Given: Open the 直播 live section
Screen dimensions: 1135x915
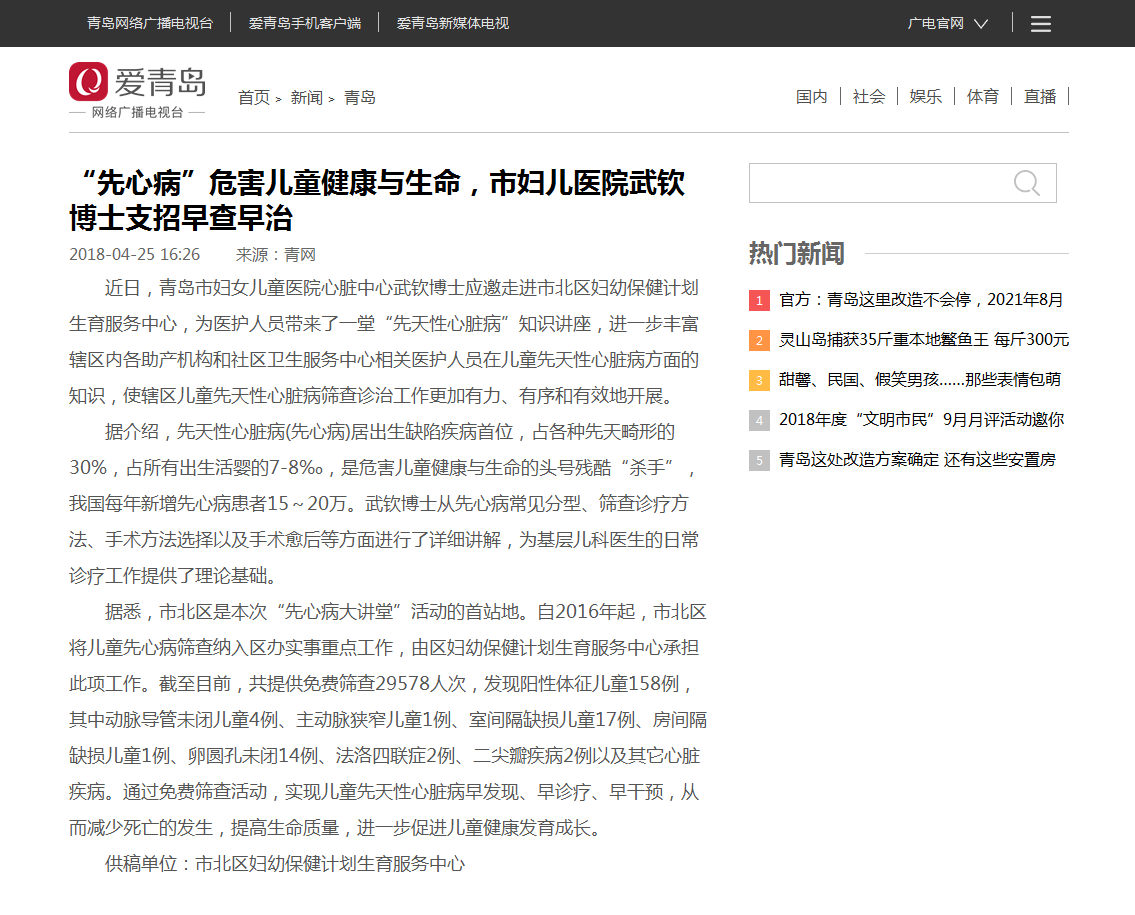Looking at the screenshot, I should pyautogui.click(x=1040, y=96).
